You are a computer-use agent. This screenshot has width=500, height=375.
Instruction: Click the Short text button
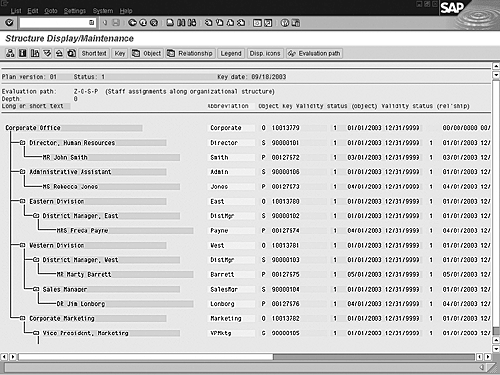(94, 53)
